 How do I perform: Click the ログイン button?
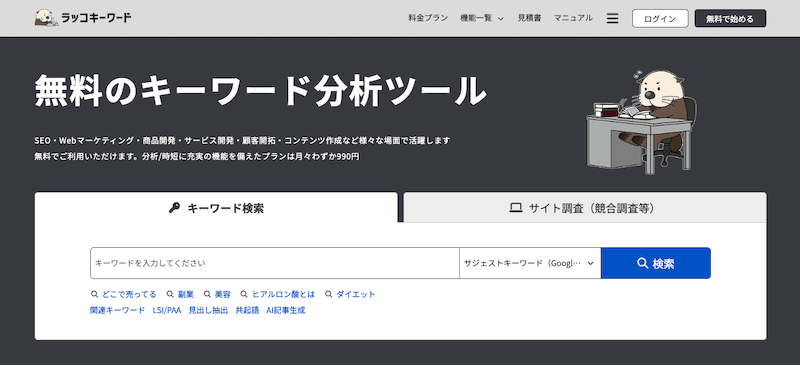click(660, 18)
